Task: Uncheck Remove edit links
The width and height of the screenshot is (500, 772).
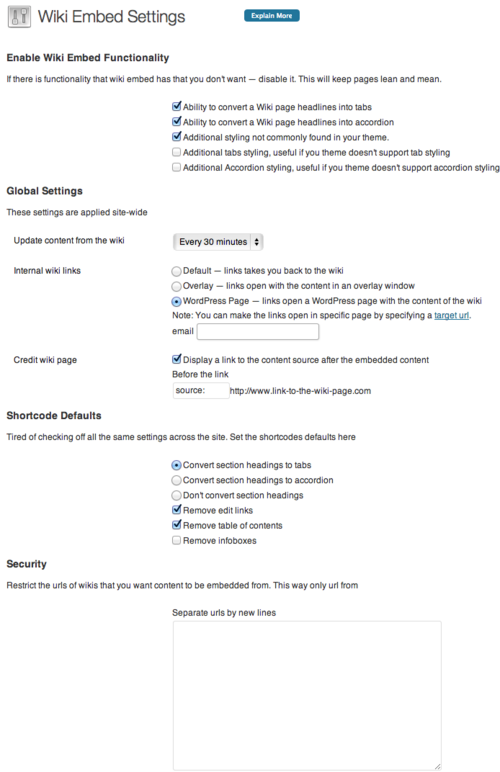Action: pyautogui.click(x=177, y=510)
